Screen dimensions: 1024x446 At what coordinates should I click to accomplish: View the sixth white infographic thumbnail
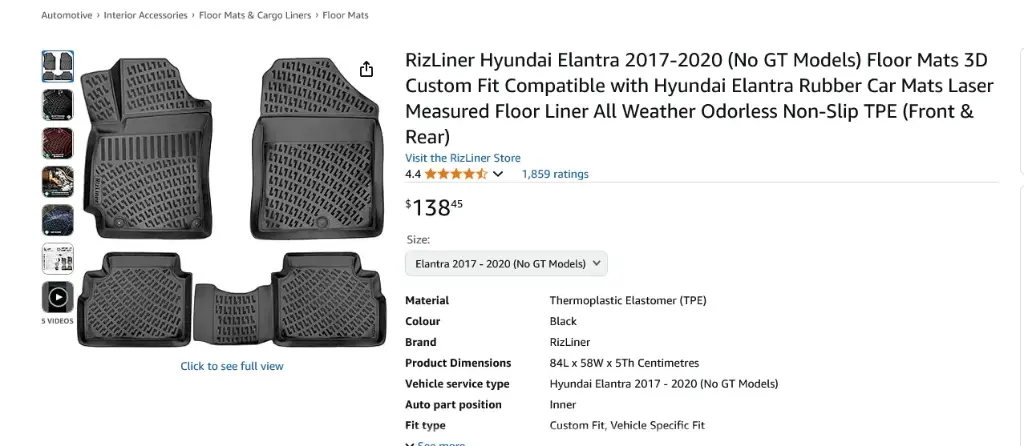57,258
